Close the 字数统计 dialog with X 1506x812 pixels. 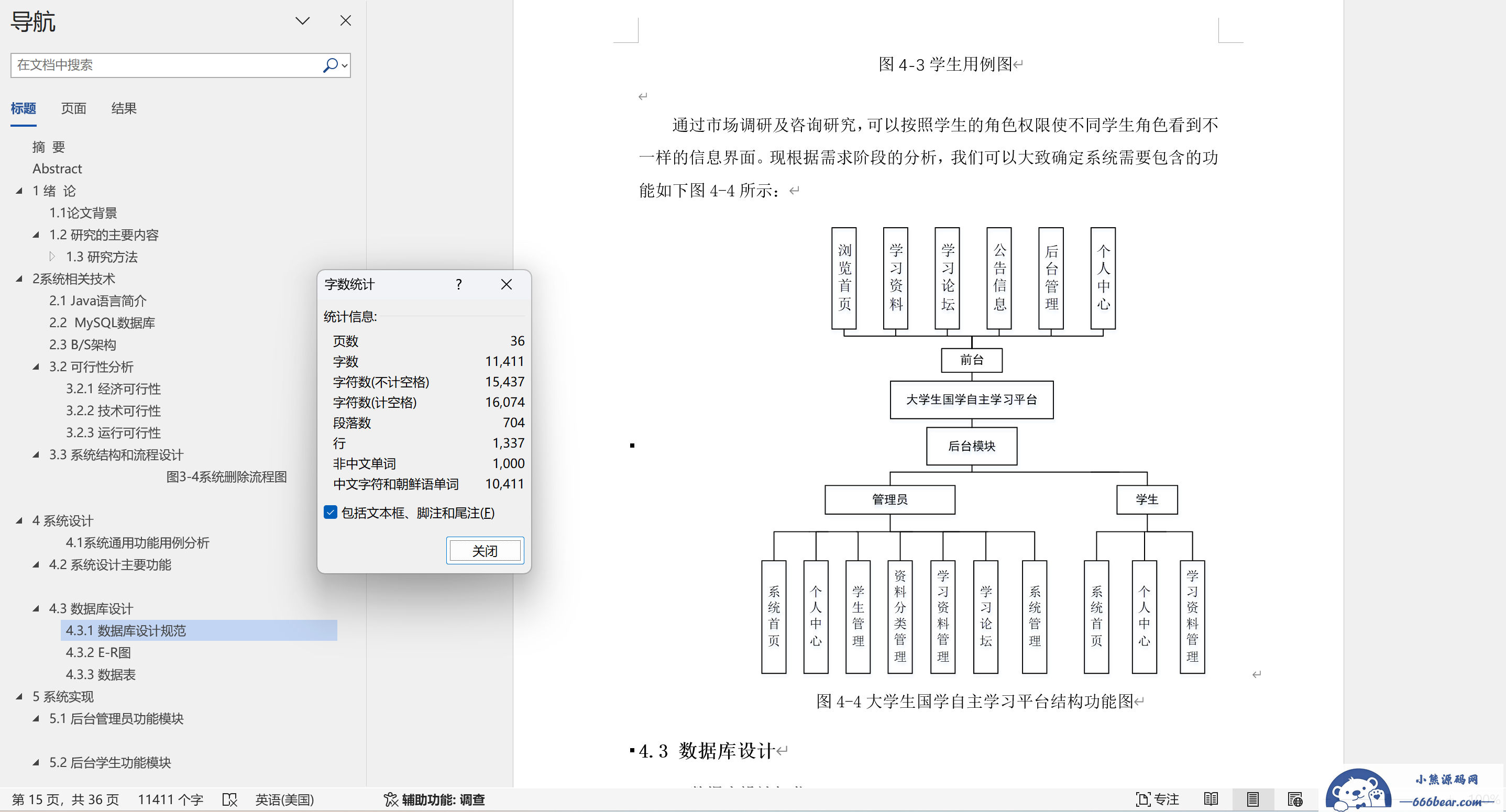(x=507, y=284)
